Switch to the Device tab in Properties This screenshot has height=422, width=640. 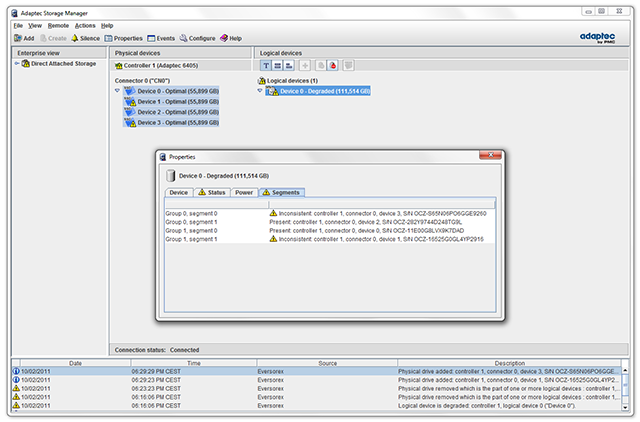tap(179, 193)
